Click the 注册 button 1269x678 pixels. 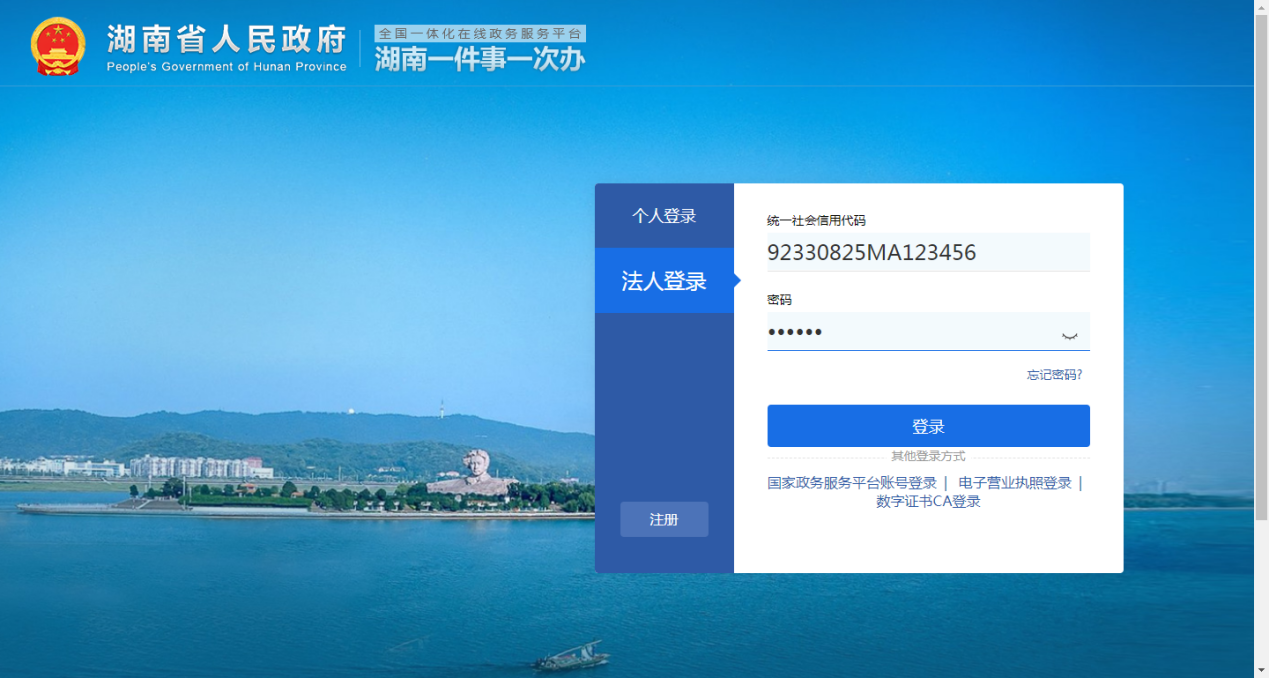(664, 520)
